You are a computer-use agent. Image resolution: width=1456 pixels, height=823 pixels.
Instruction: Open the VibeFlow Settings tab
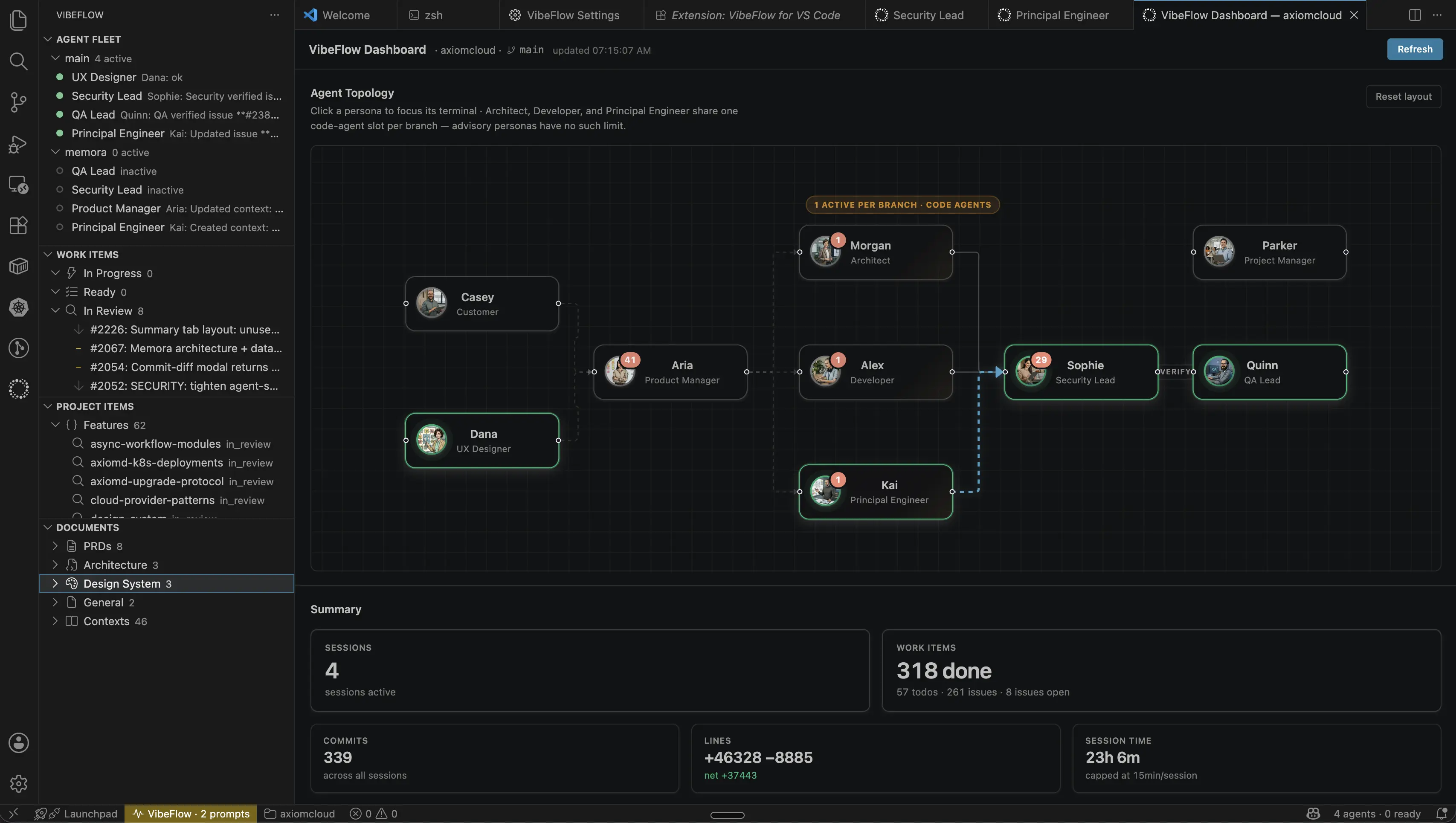571,15
